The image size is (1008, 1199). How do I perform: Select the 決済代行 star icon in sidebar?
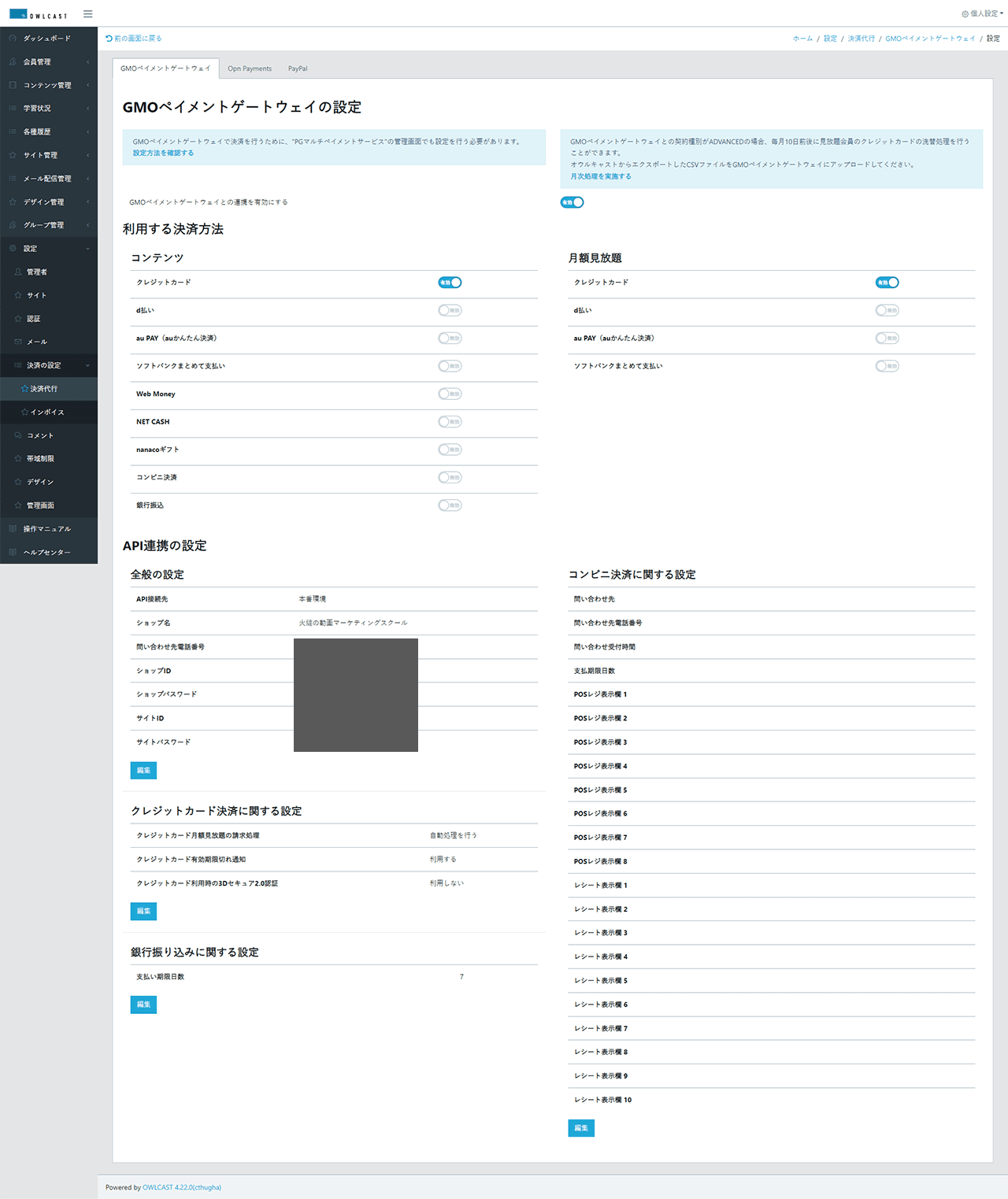coord(25,388)
